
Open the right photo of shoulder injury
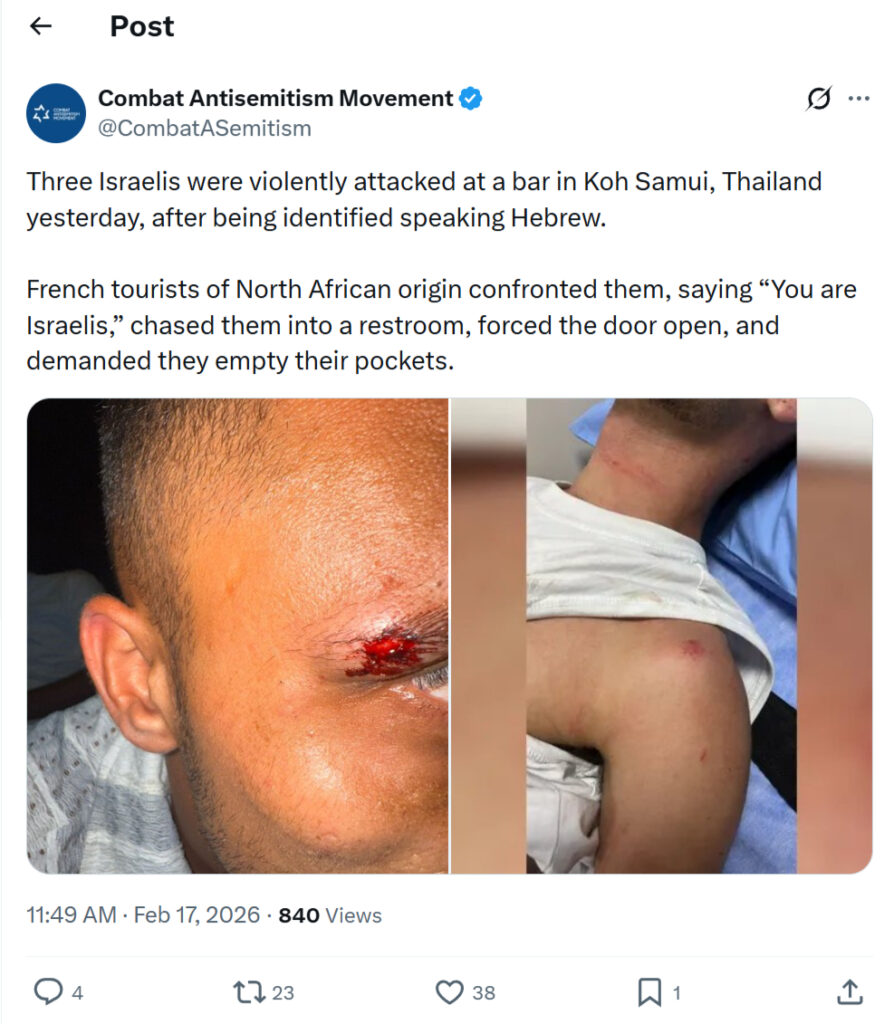[662, 635]
